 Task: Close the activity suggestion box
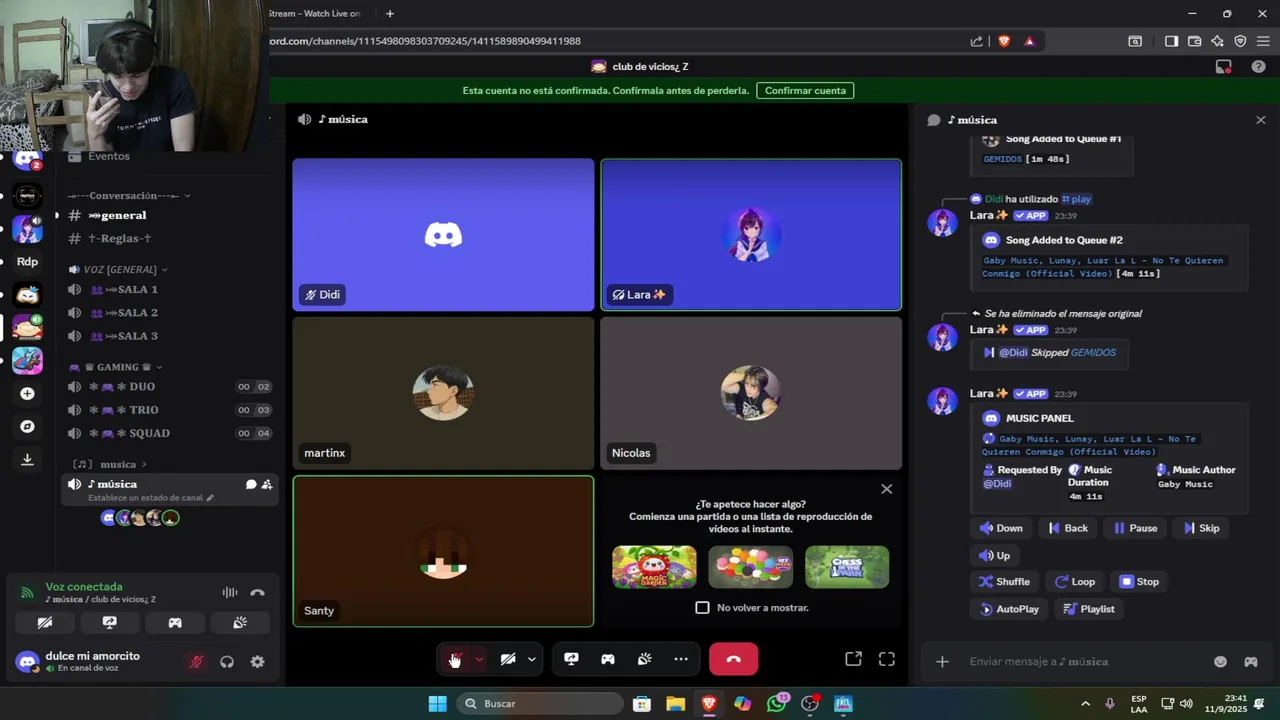pyautogui.click(x=886, y=489)
